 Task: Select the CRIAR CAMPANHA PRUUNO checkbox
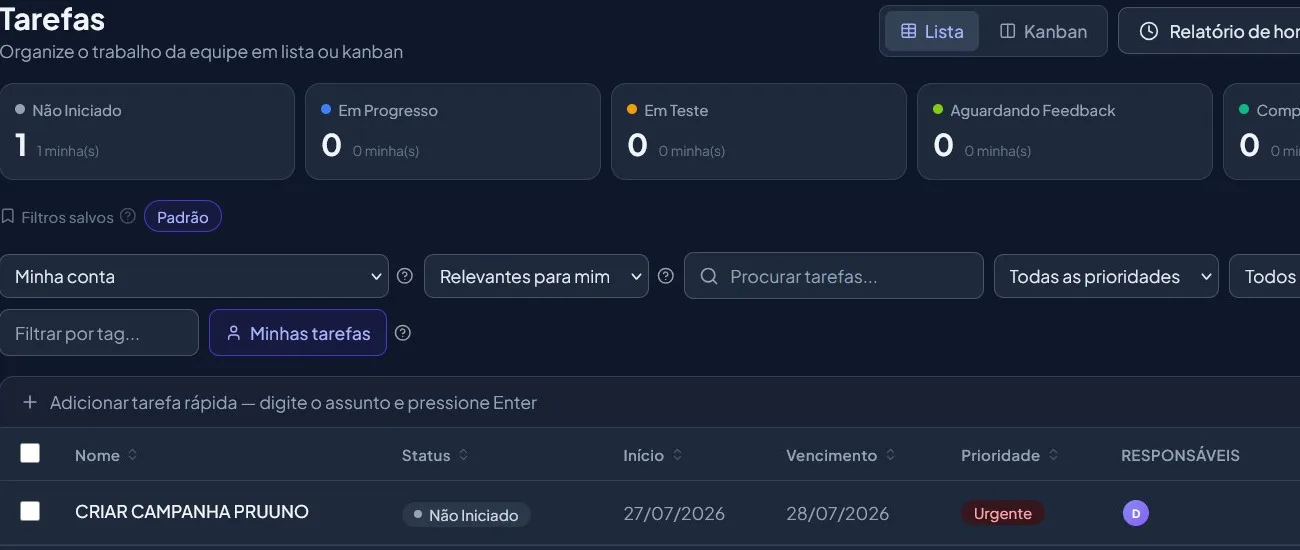30,511
